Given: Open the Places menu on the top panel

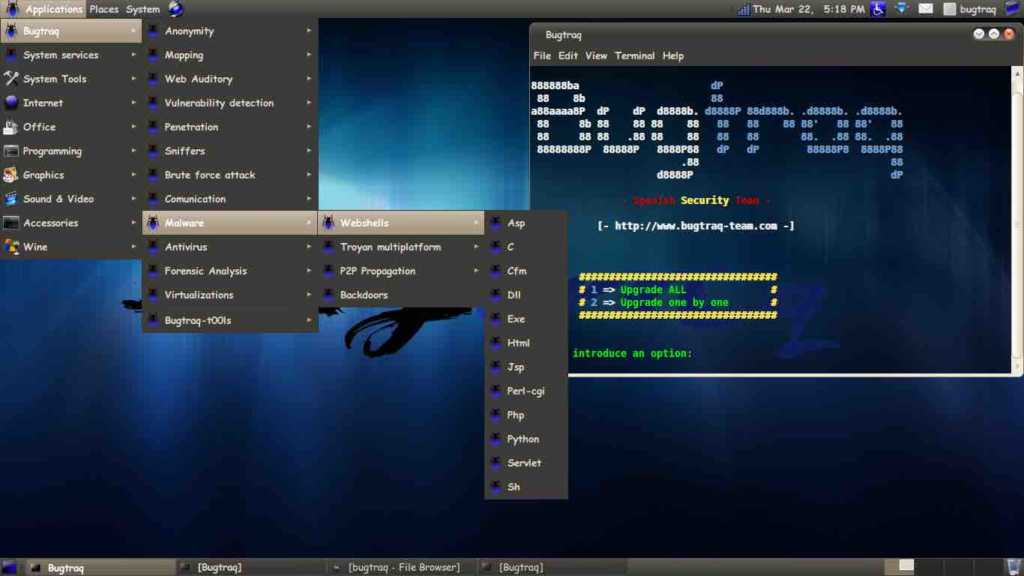Looking at the screenshot, I should click(x=103, y=8).
